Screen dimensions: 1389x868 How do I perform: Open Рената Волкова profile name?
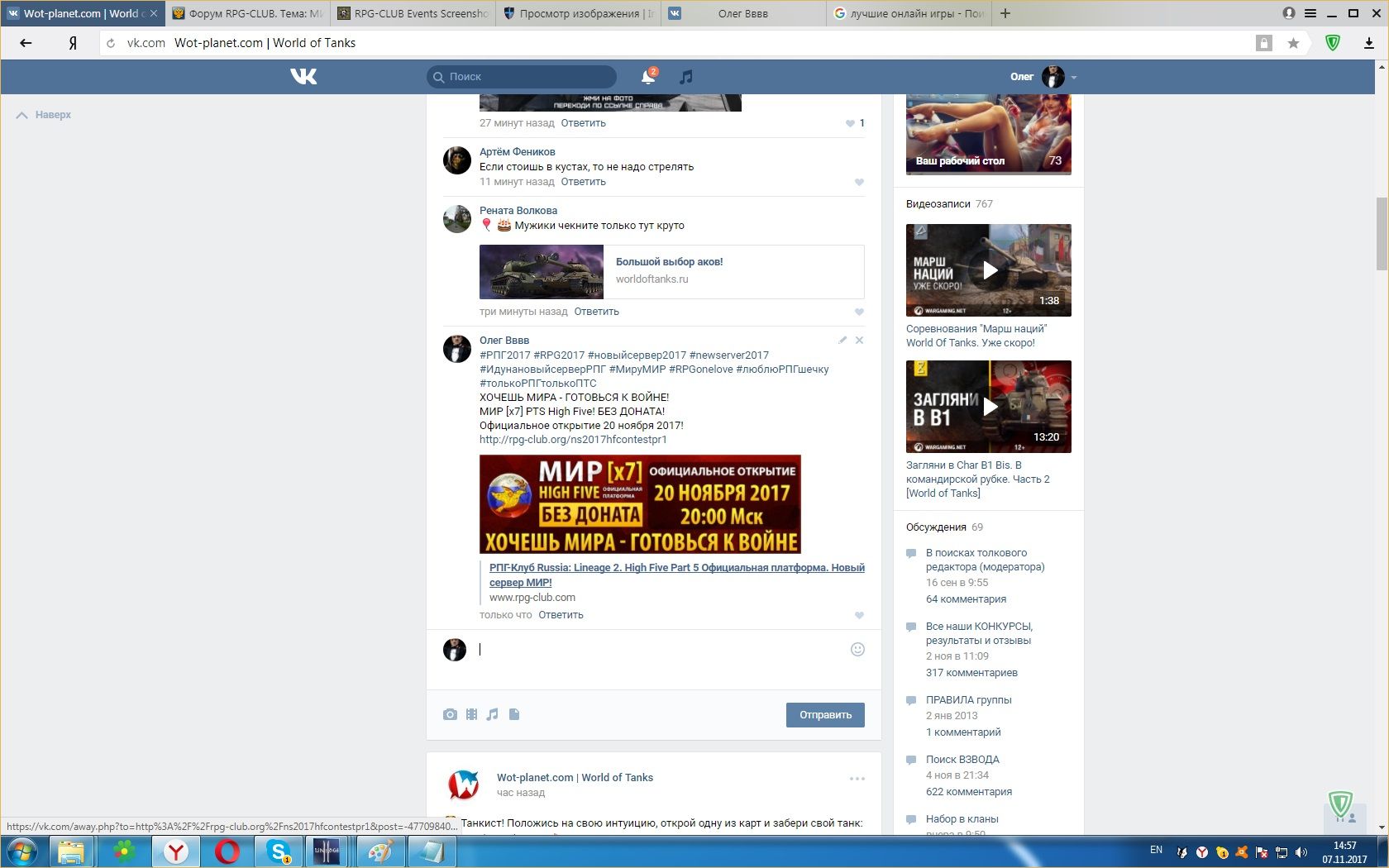pos(518,211)
